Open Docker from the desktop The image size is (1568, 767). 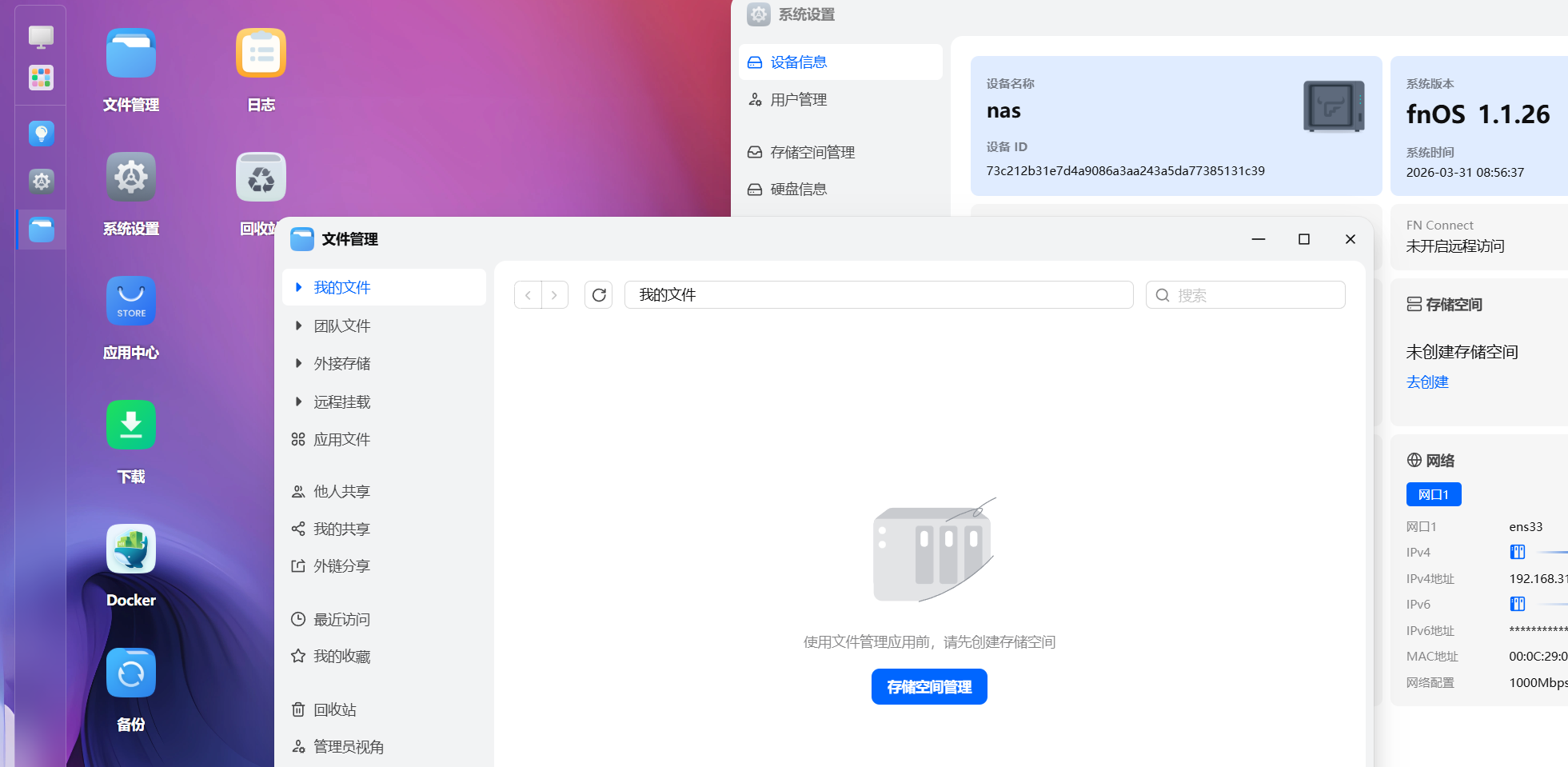tap(130, 549)
